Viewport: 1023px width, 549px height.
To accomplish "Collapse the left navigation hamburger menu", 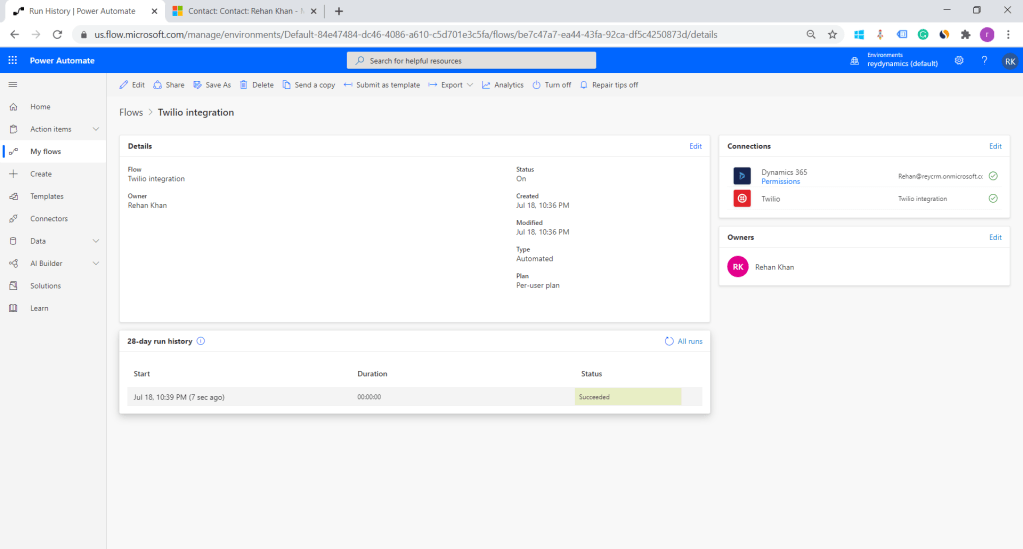I will tap(13, 85).
